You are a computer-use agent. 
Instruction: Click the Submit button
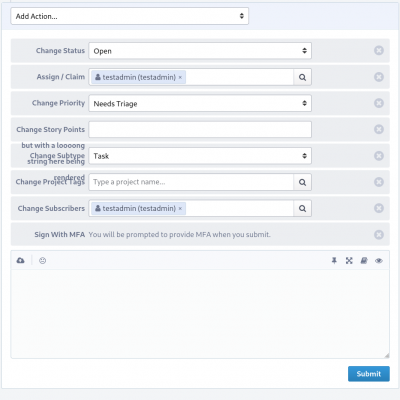click(369, 374)
